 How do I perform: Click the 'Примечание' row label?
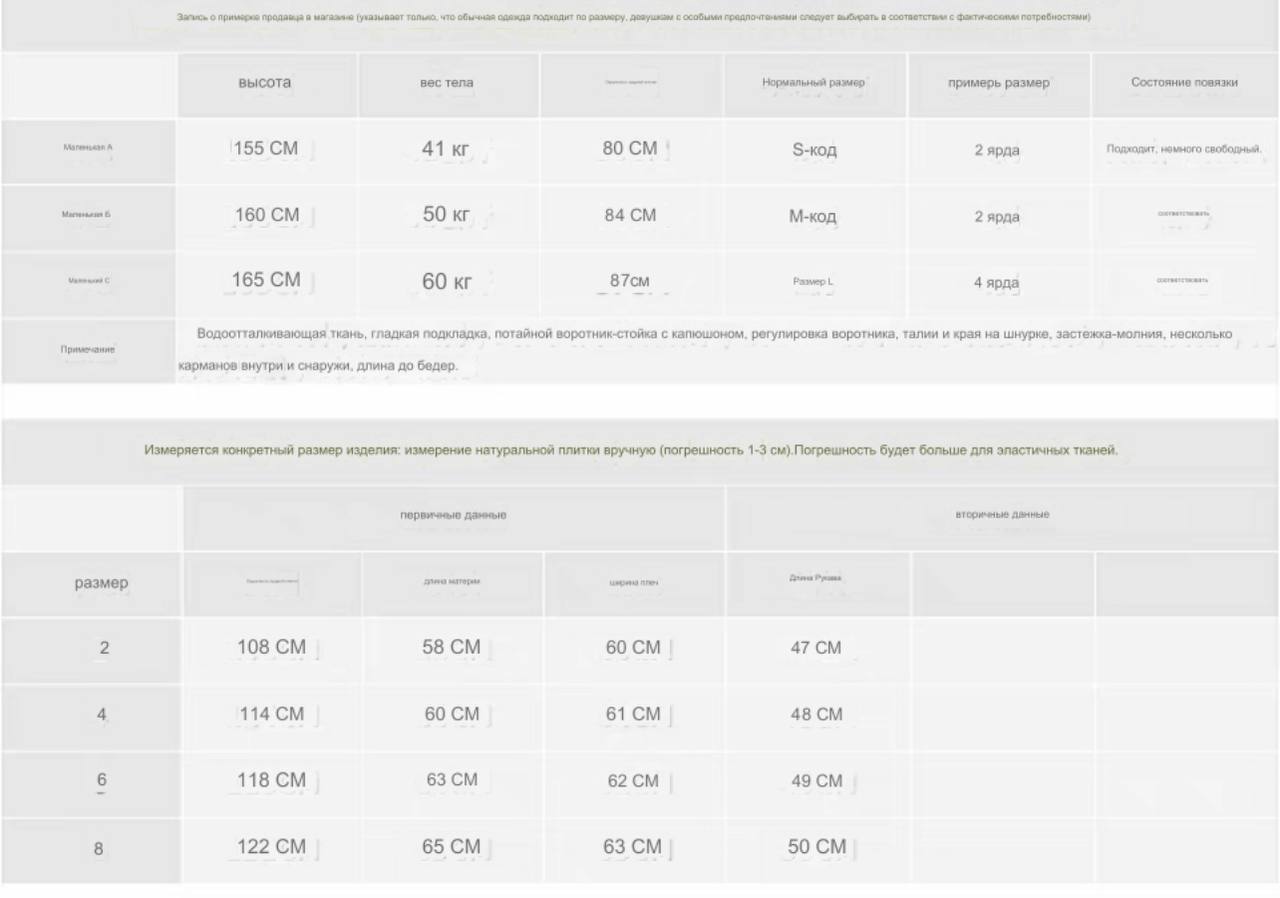(x=88, y=350)
